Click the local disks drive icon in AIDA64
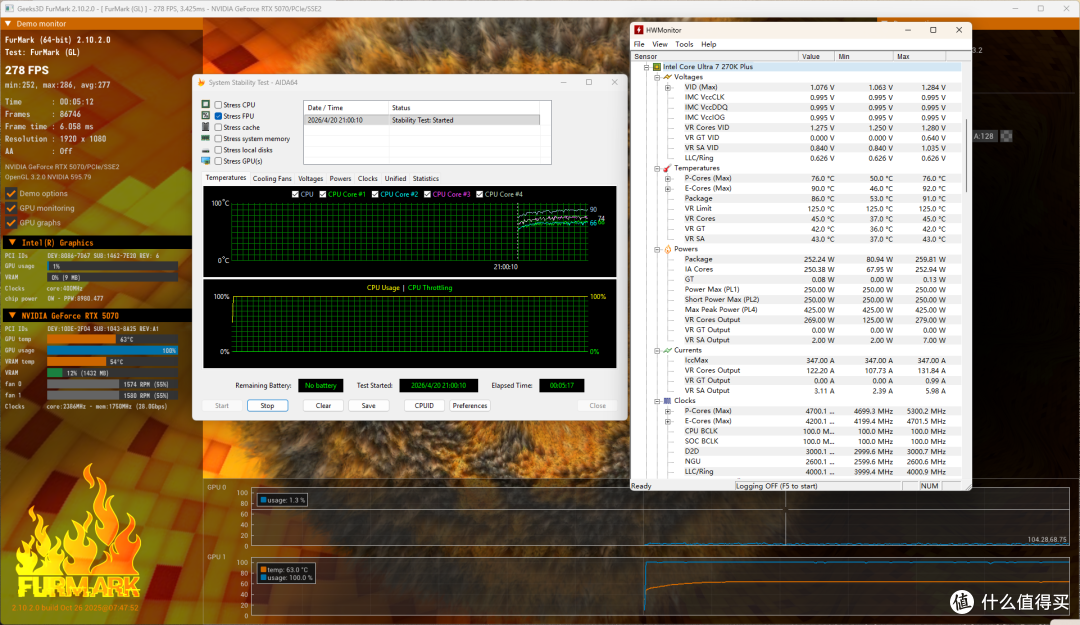The image size is (1080, 625). point(205,150)
